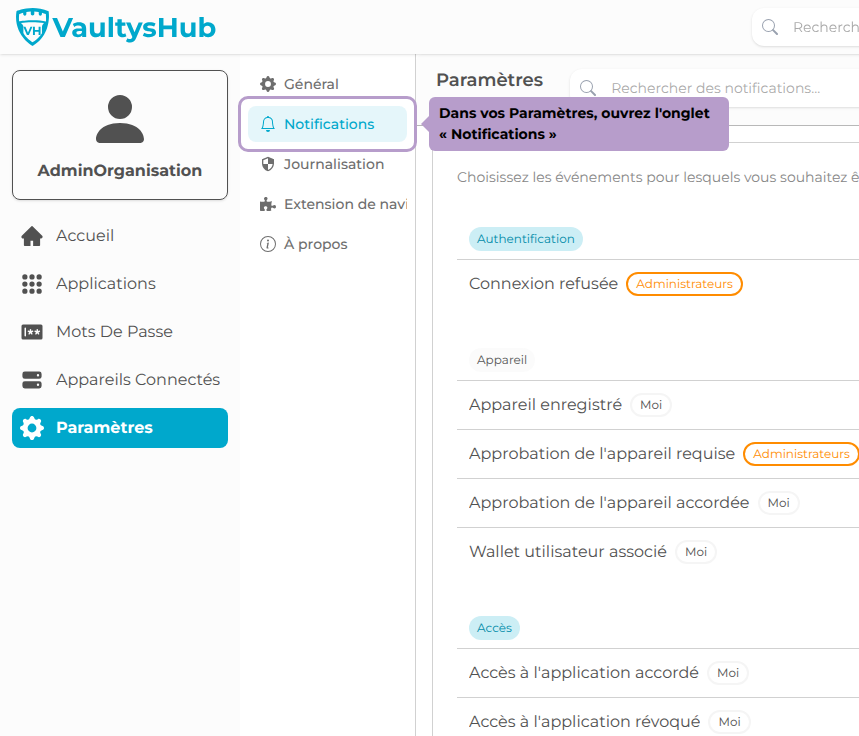
Task: Select the Mots De Passe password icon
Action: pos(32,332)
